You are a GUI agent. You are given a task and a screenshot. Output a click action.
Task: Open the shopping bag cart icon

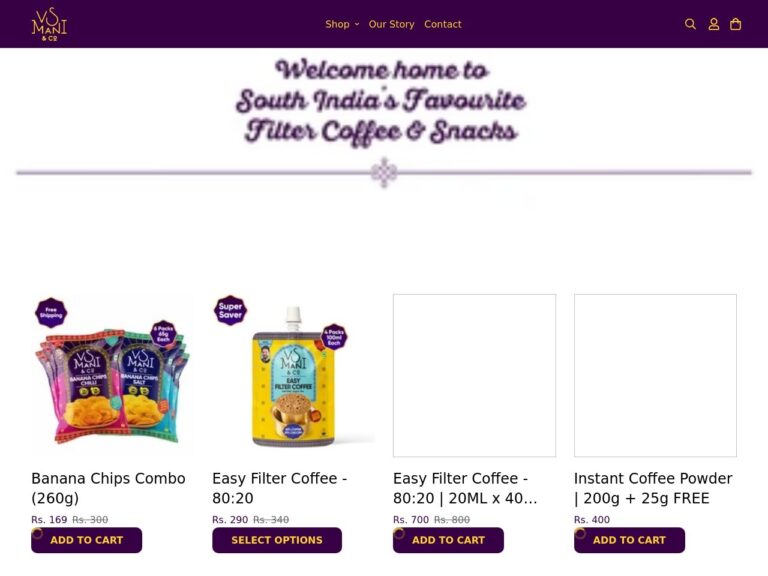735,24
